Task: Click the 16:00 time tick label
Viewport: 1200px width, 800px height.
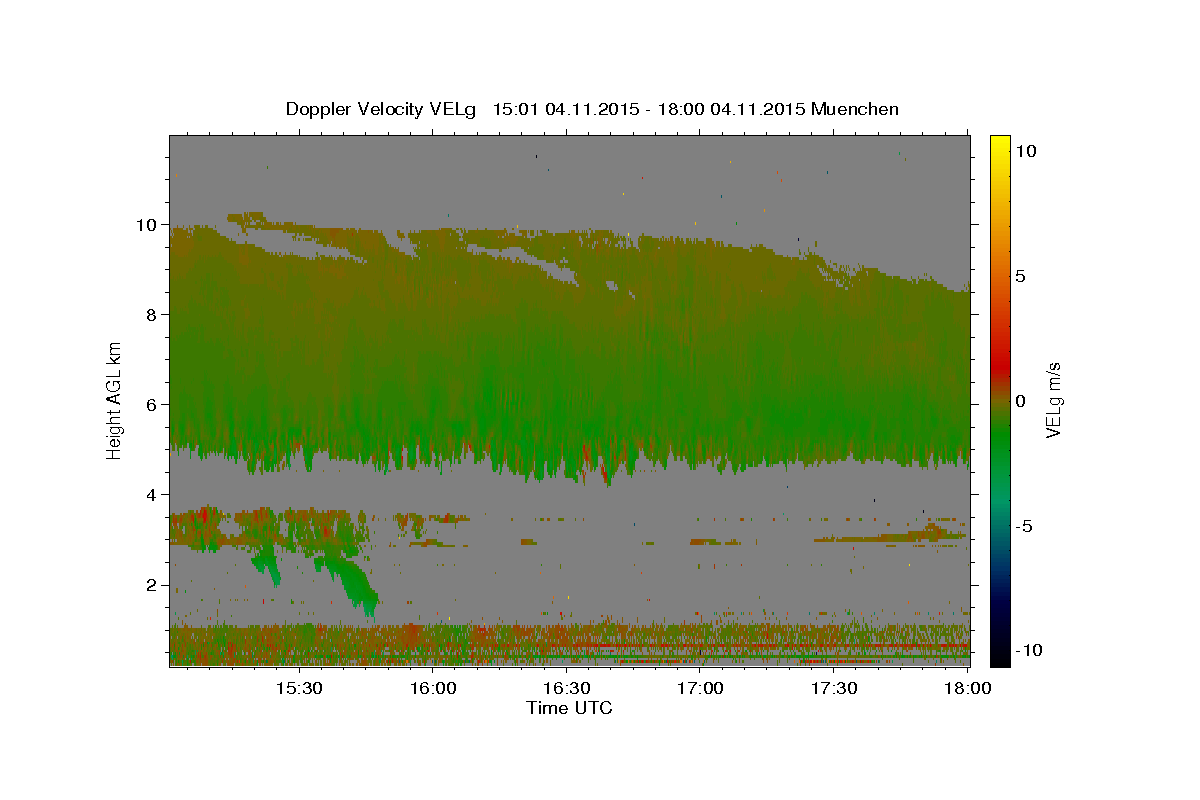Action: (x=433, y=688)
